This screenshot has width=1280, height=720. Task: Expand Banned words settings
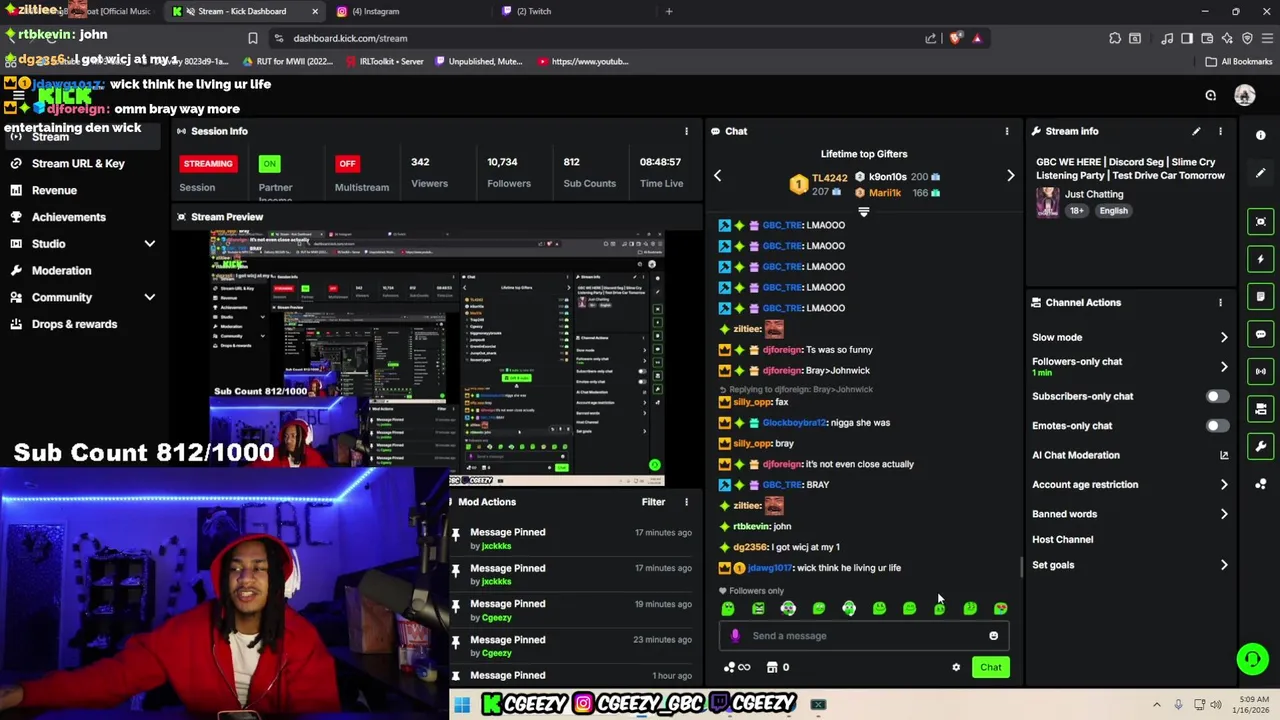(x=1224, y=514)
